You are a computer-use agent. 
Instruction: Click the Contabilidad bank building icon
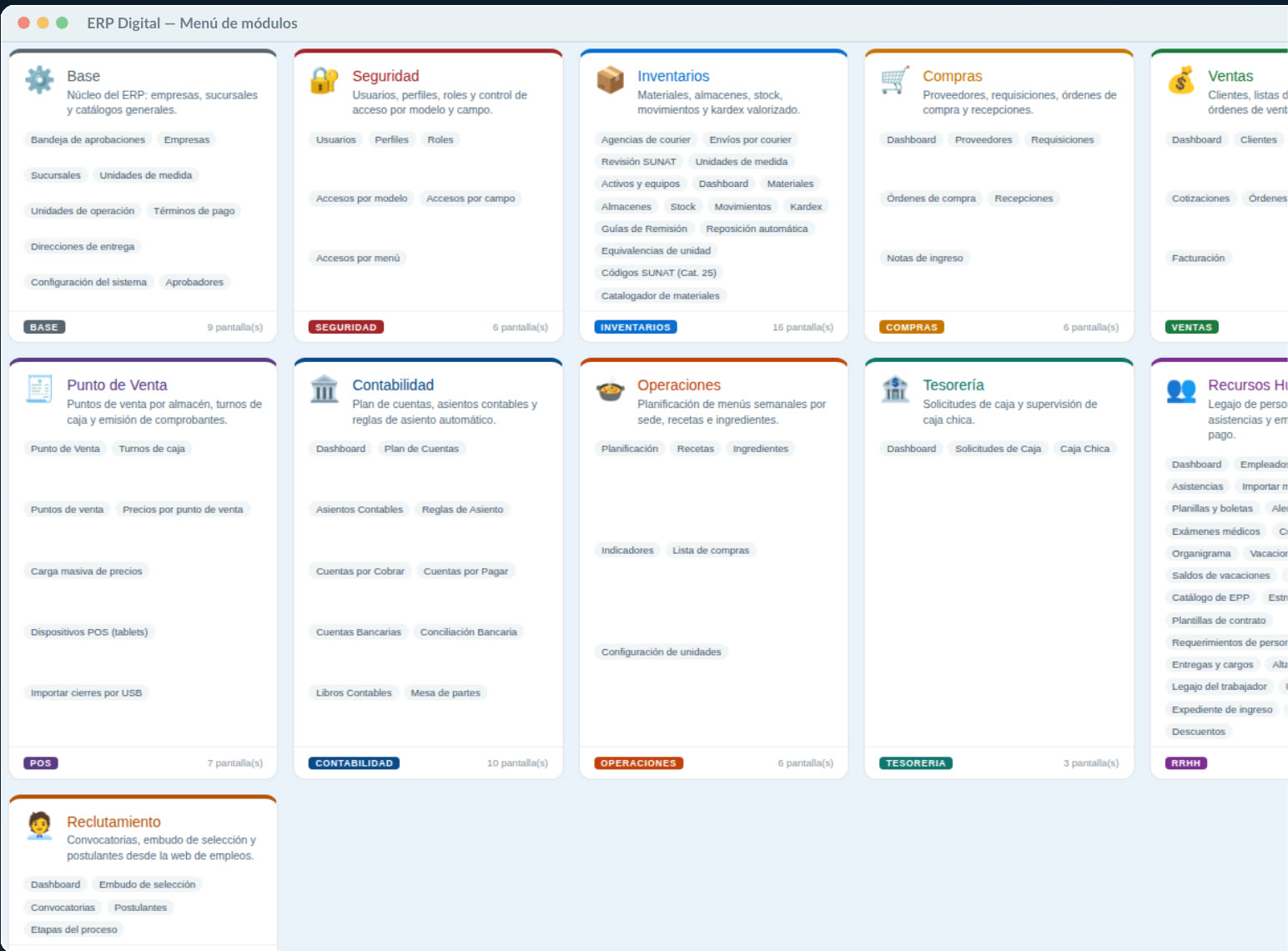pos(325,389)
